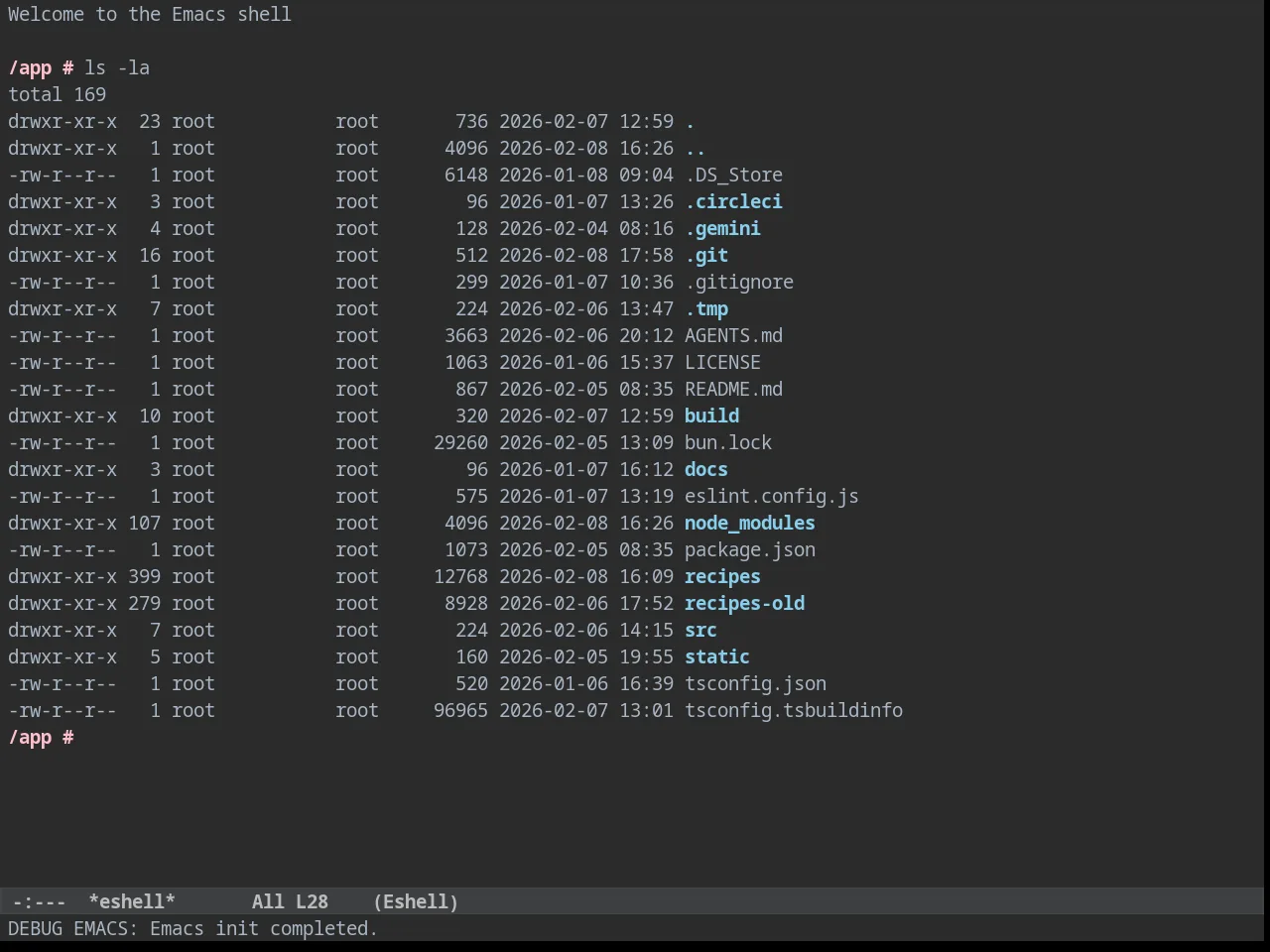The image size is (1270, 952).
Task: Click the build directory name
Action: 711,416
